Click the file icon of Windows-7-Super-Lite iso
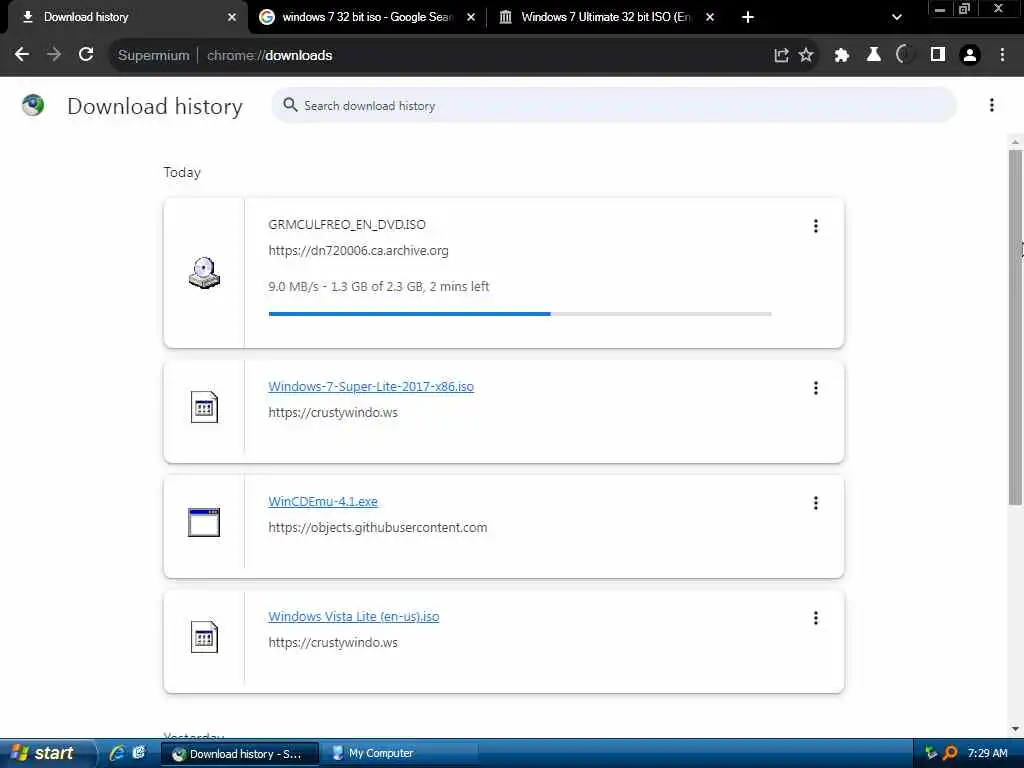Image resolution: width=1024 pixels, height=768 pixels. coord(204,407)
